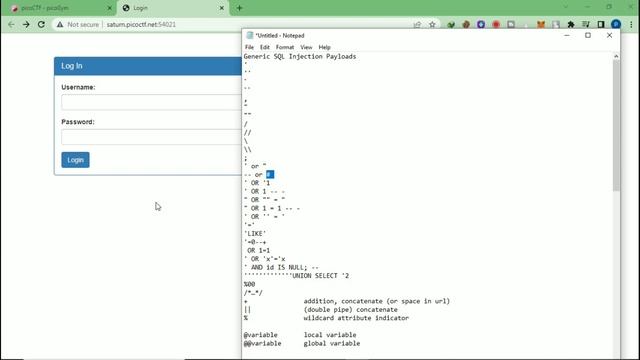Click the highlighted character after '-- or'
The width and height of the screenshot is (640, 360).
(x=270, y=175)
